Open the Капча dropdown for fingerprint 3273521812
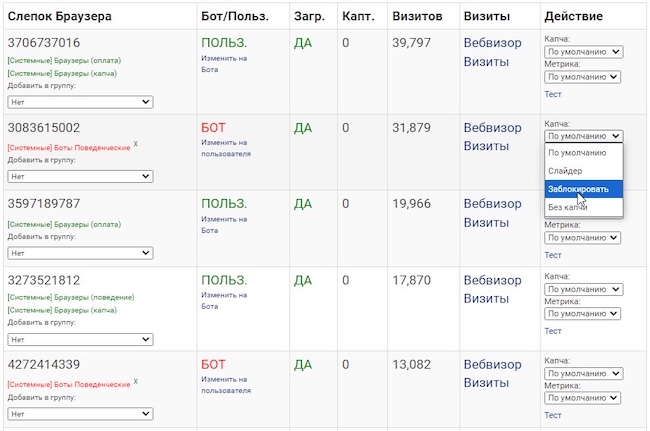The height and width of the screenshot is (431, 650). click(584, 289)
